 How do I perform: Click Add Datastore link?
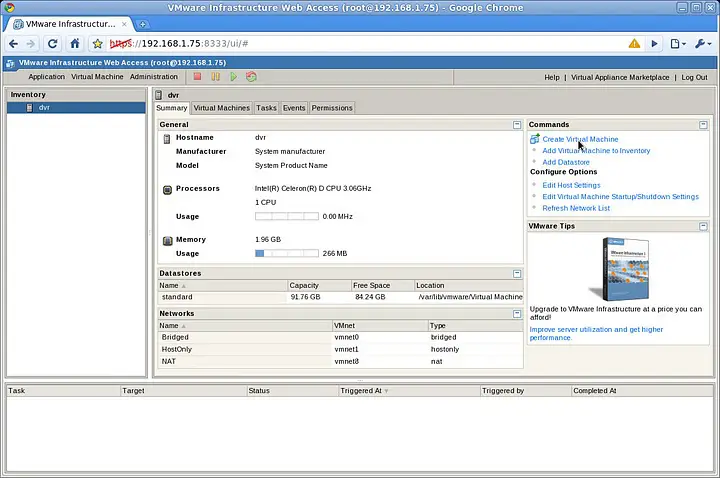[566, 162]
